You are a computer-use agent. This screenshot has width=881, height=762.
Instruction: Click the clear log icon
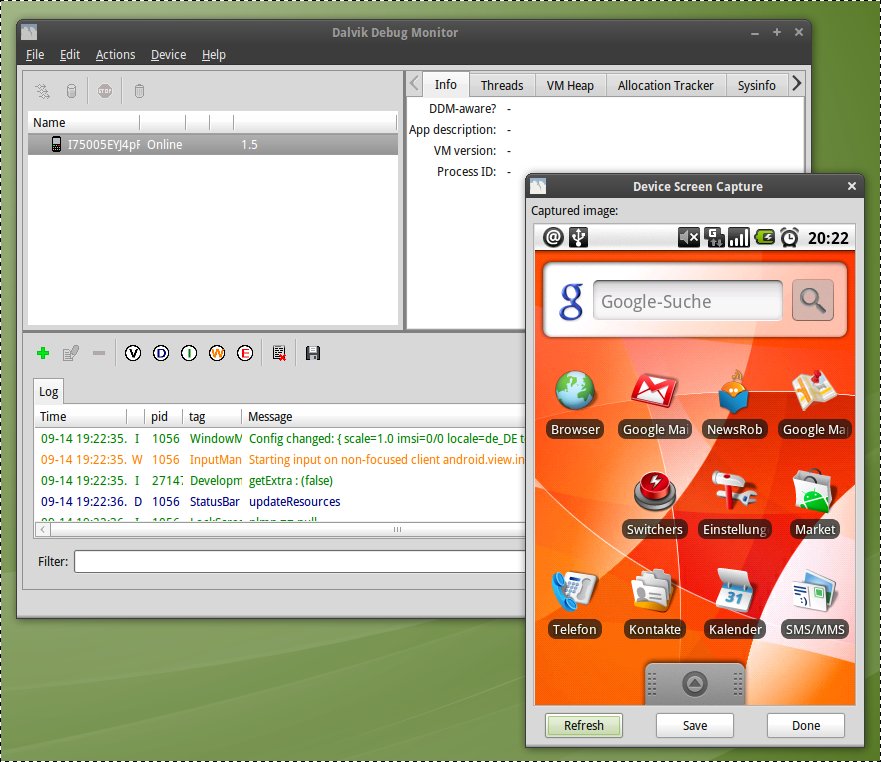(x=280, y=353)
